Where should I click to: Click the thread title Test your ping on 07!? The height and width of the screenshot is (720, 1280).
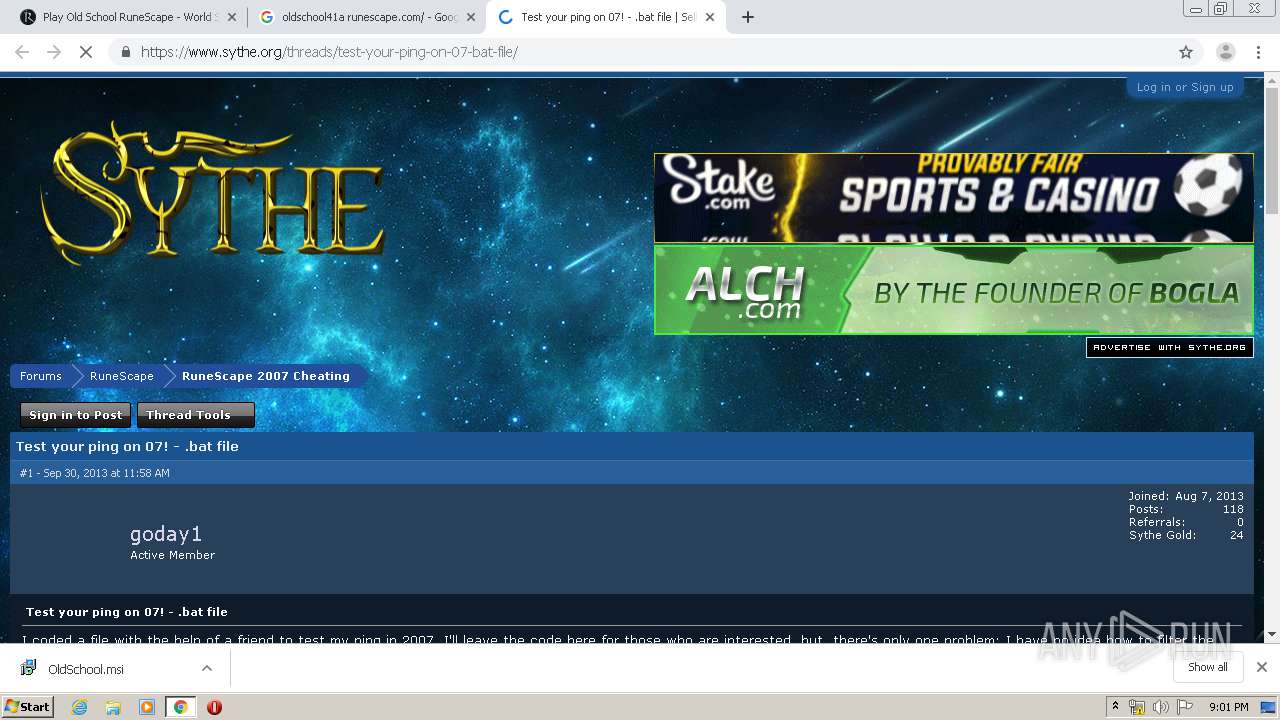pyautogui.click(x=127, y=447)
